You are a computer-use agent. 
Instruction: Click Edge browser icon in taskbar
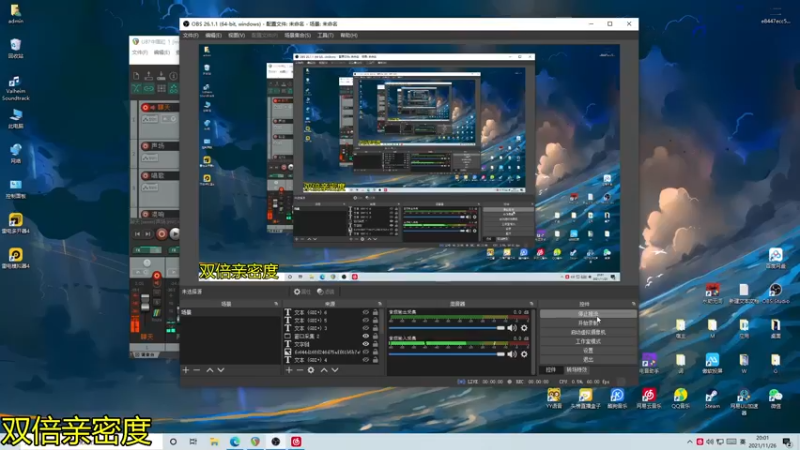coord(236,441)
